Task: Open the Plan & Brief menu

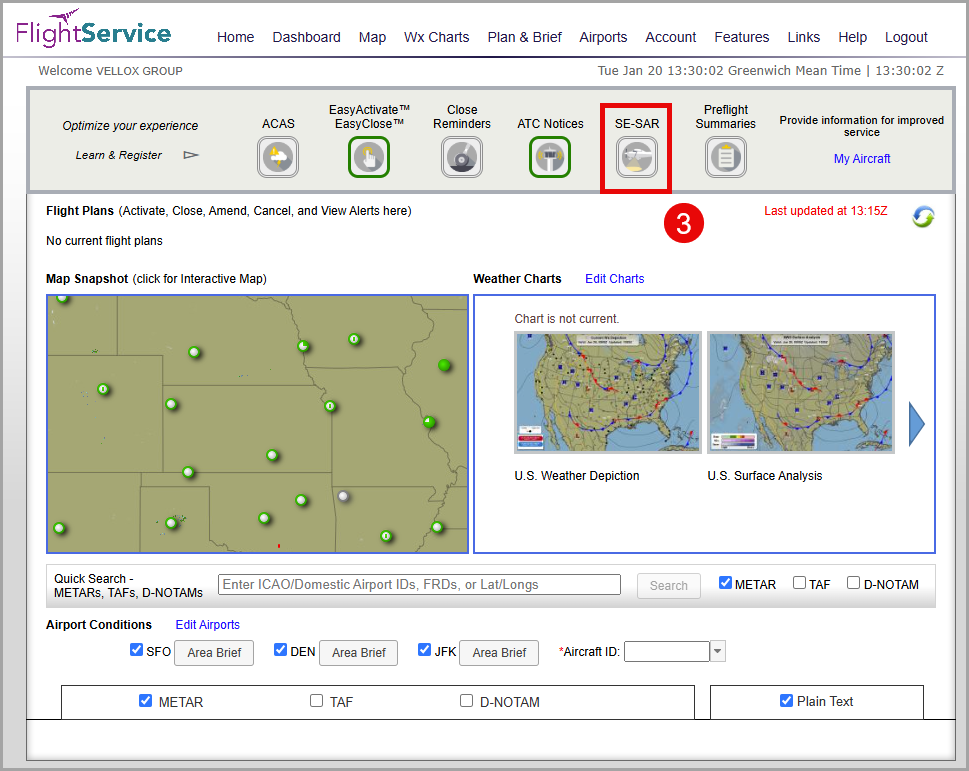Action: tap(524, 37)
